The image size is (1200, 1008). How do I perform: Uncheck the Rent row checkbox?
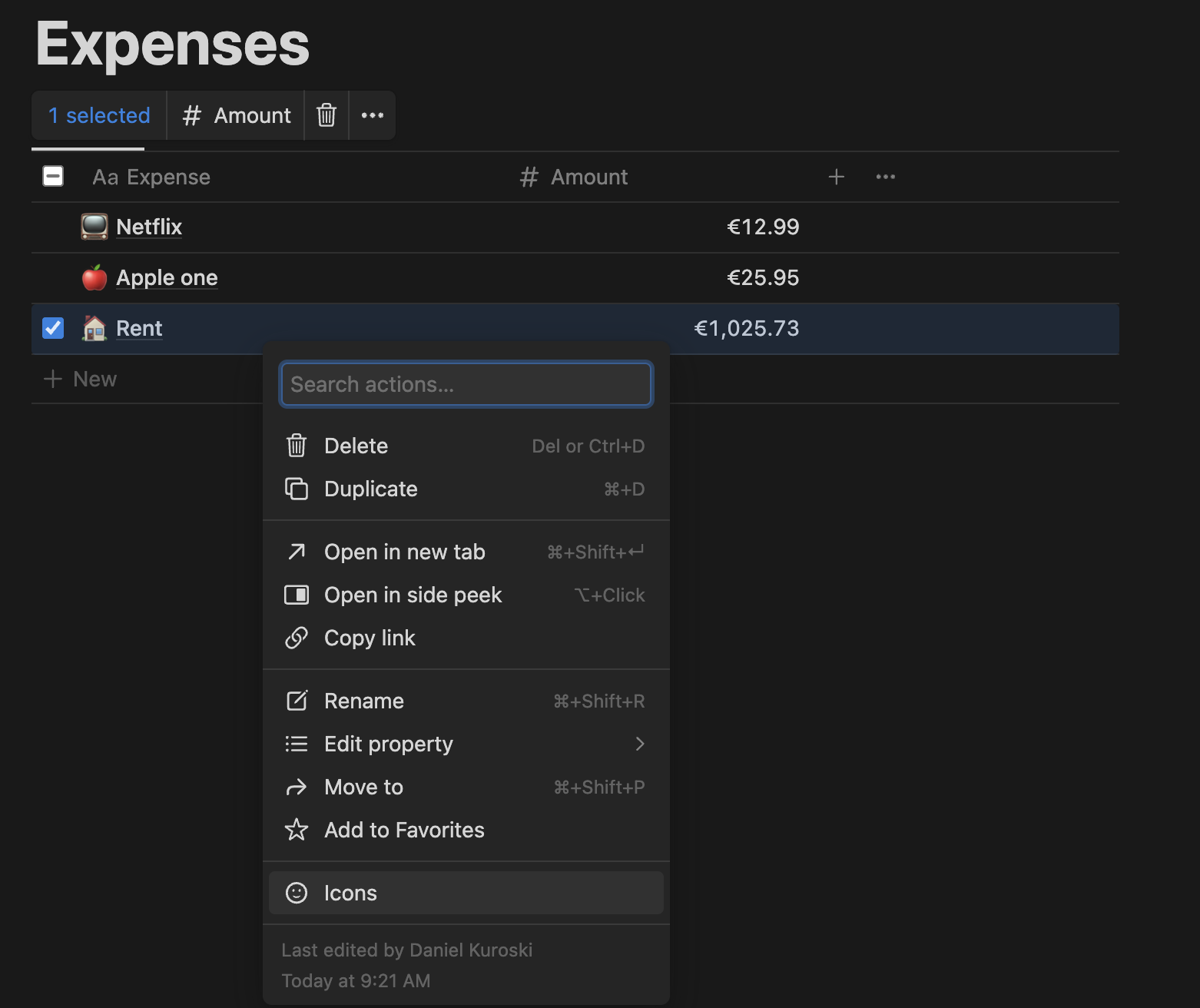[x=53, y=328]
